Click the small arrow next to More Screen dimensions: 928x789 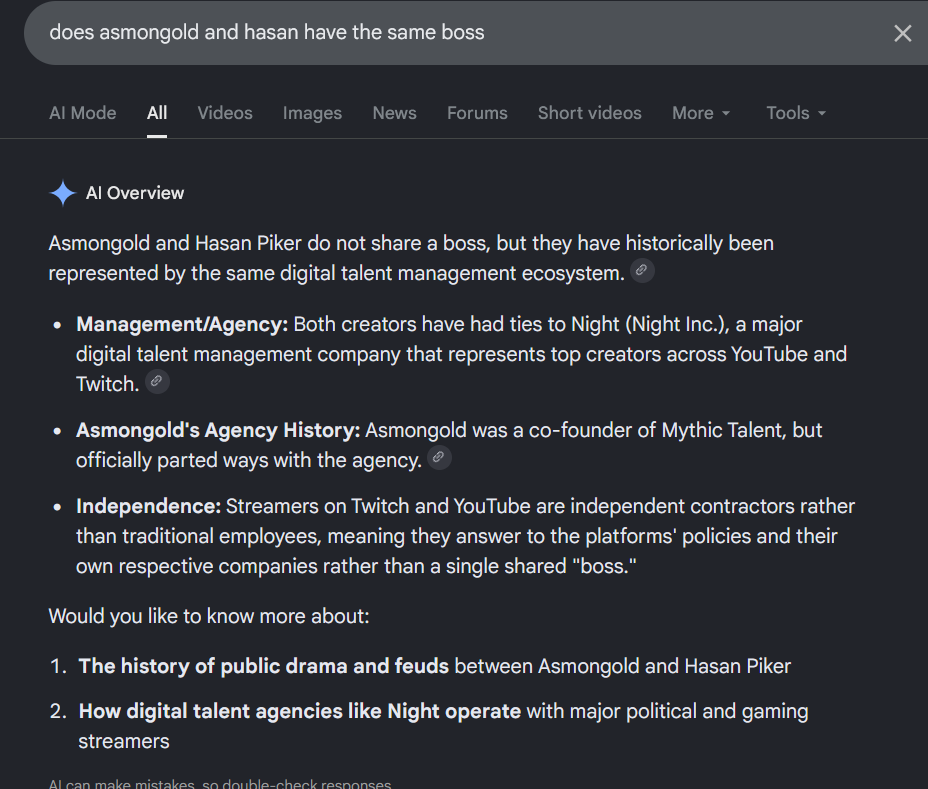726,113
